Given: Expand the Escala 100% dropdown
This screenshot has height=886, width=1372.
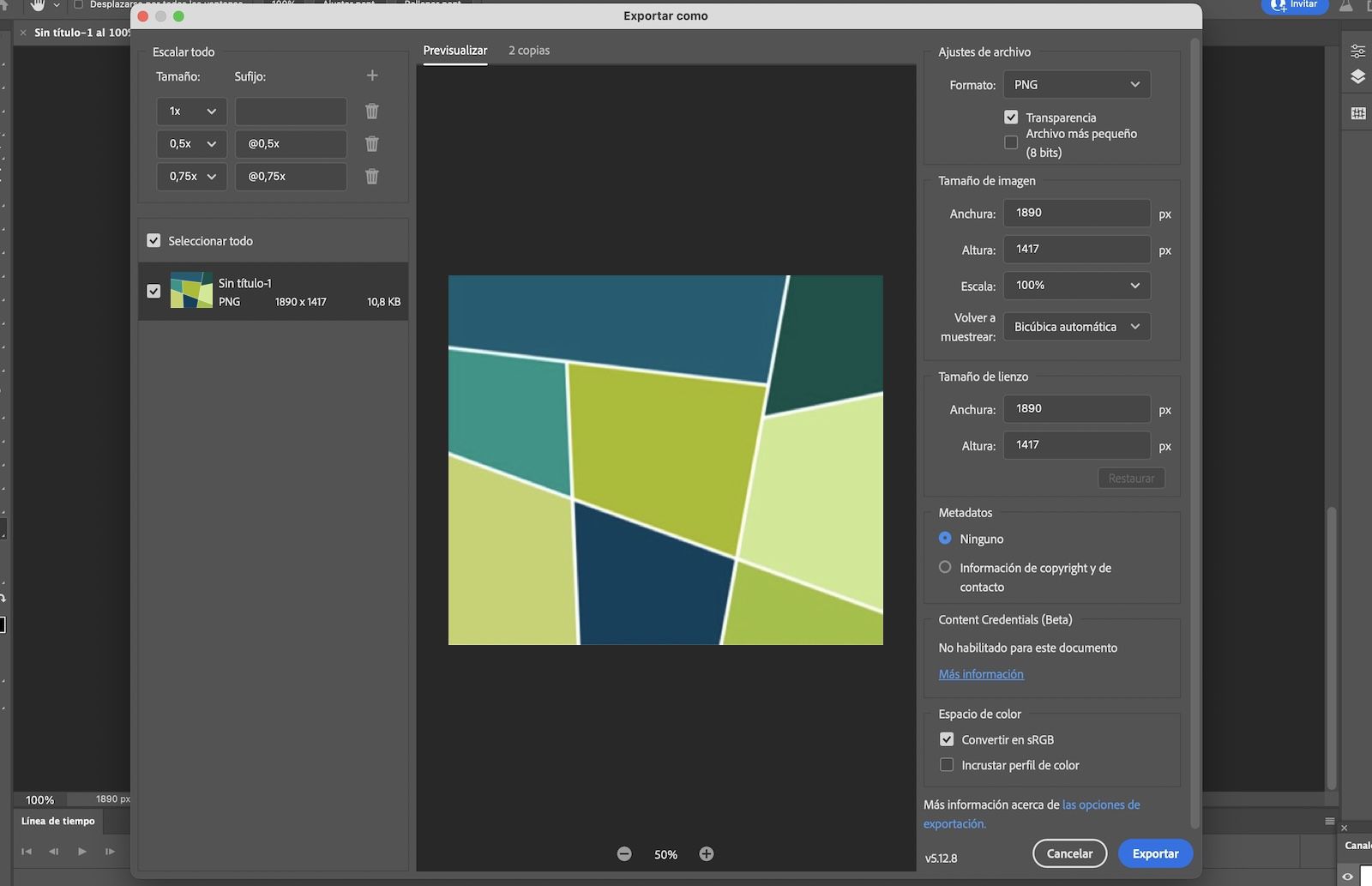Looking at the screenshot, I should pyautogui.click(x=1076, y=285).
